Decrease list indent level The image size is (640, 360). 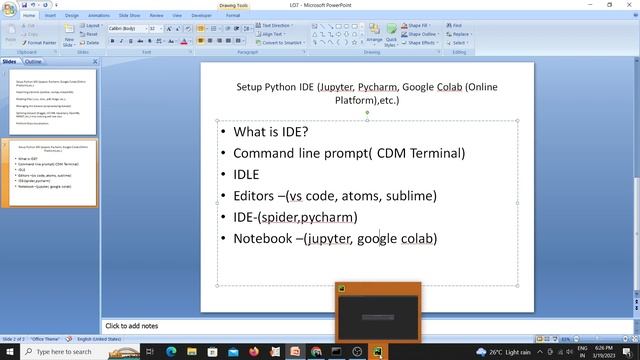click(228, 29)
